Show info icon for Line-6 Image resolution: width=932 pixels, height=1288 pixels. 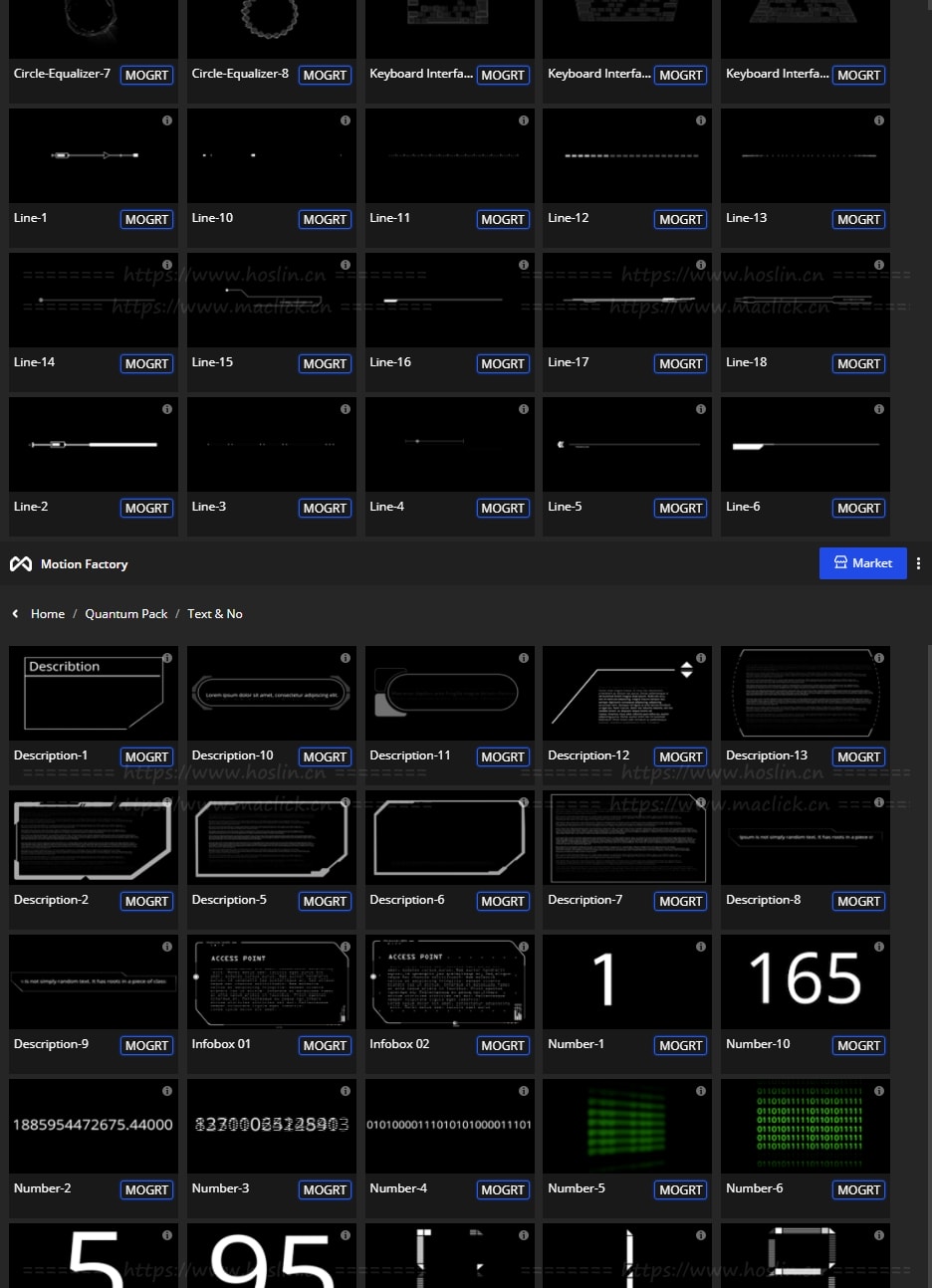click(879, 409)
